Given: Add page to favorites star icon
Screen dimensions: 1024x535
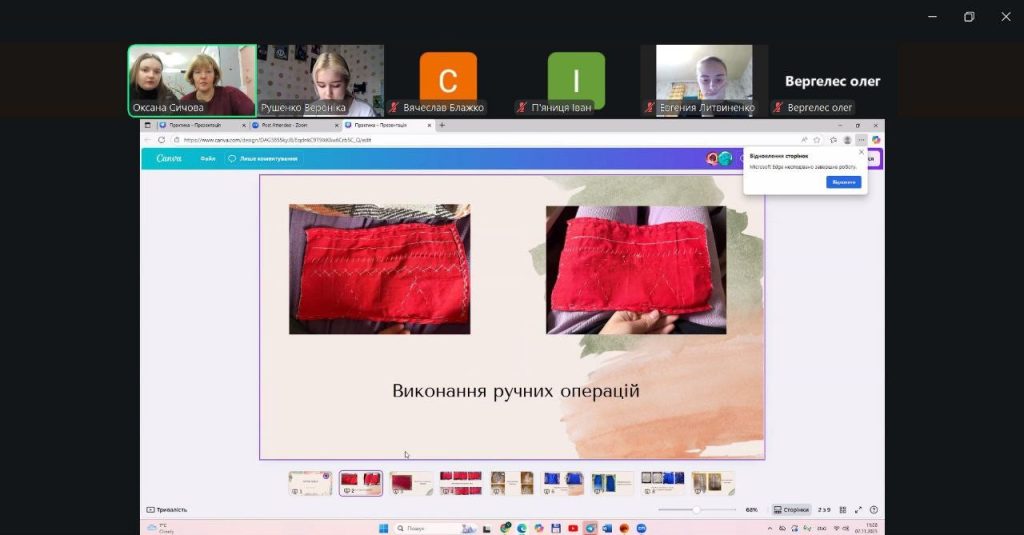Looking at the screenshot, I should click(x=817, y=140).
